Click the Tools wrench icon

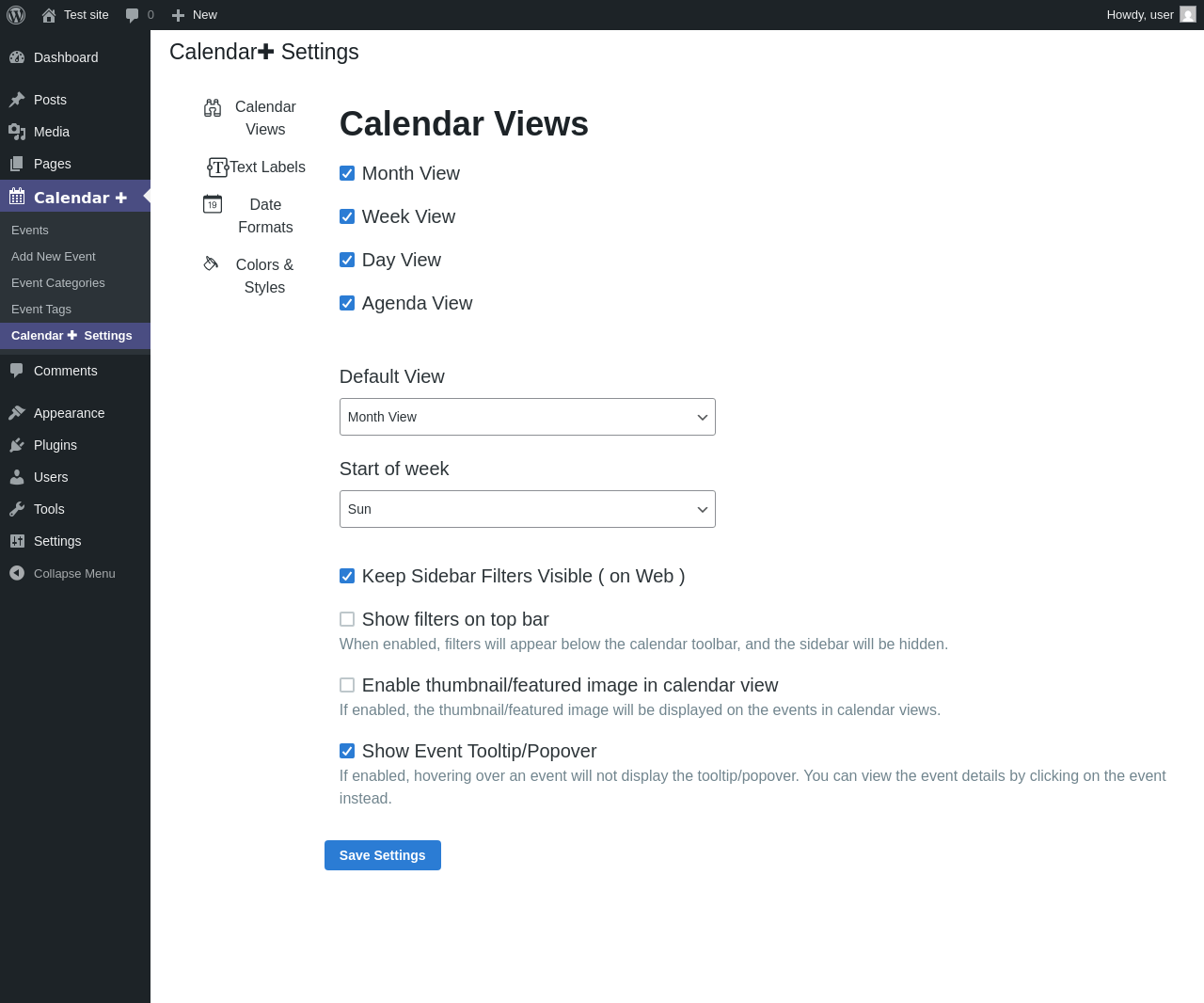pyautogui.click(x=17, y=509)
